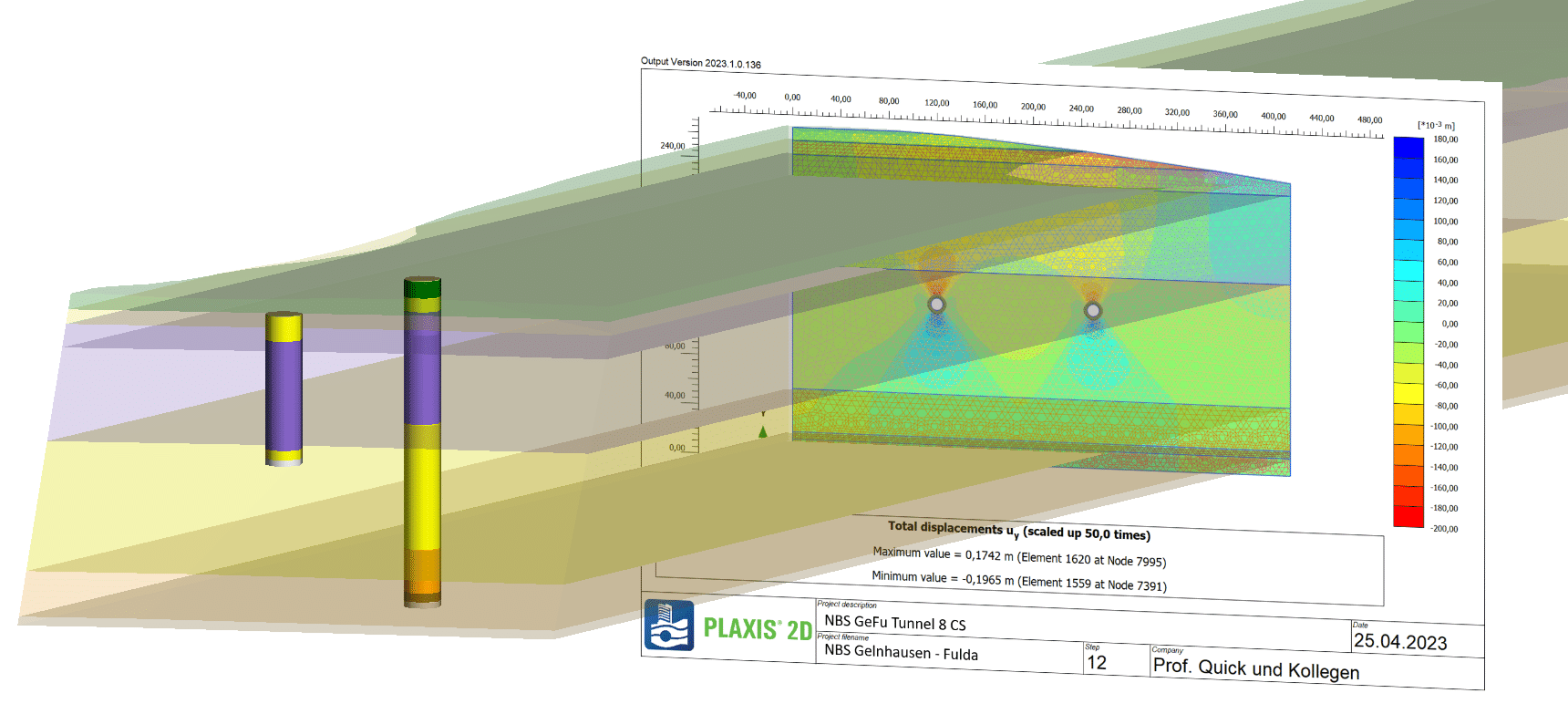This screenshot has width=1568, height=714.
Task: Click the yellow legend segment beside -80,00
Action: [1408, 394]
